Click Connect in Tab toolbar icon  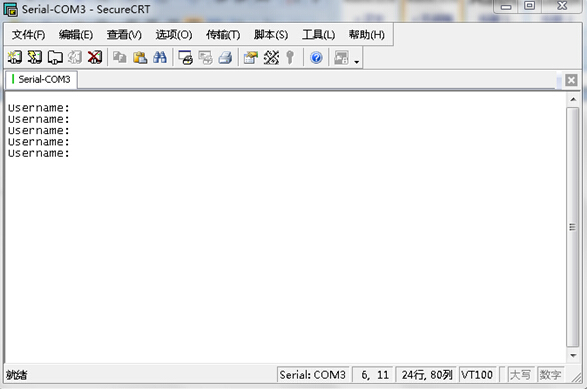[55, 57]
